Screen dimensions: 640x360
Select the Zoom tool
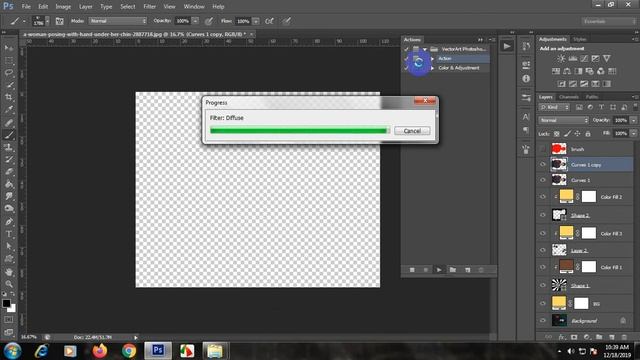point(9,284)
